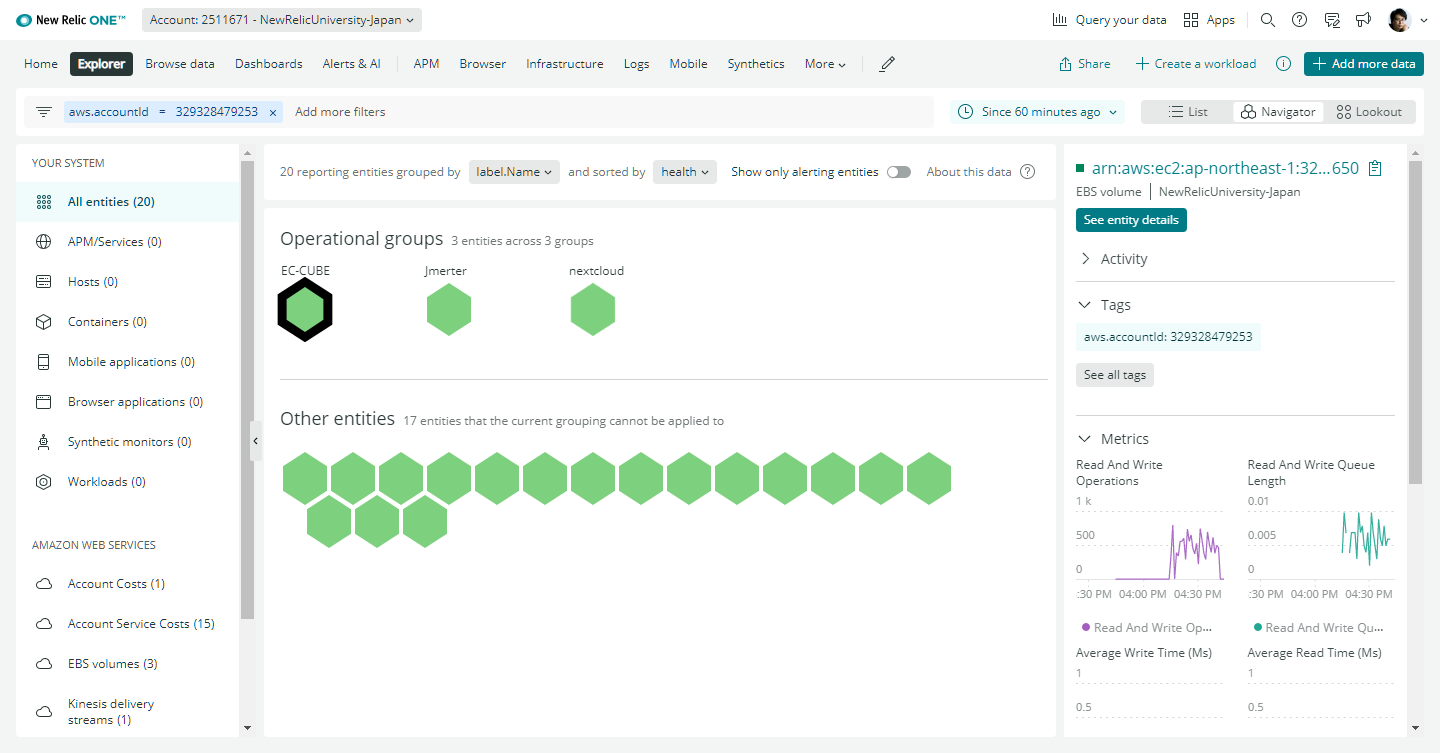The height and width of the screenshot is (753, 1440).
Task: Open the Apps launcher
Action: click(x=1209, y=20)
